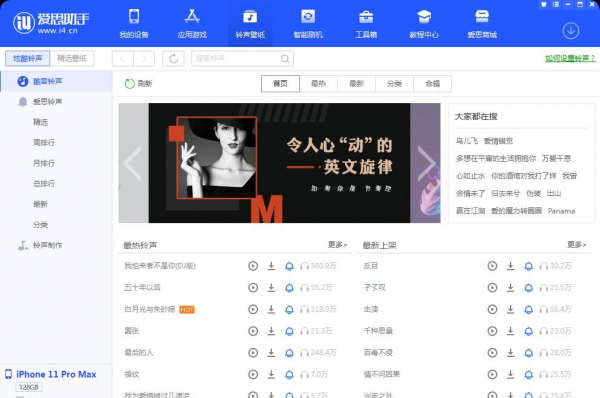Click the 五十年以后 song title
Viewport: 600px width, 398px height.
coord(142,287)
